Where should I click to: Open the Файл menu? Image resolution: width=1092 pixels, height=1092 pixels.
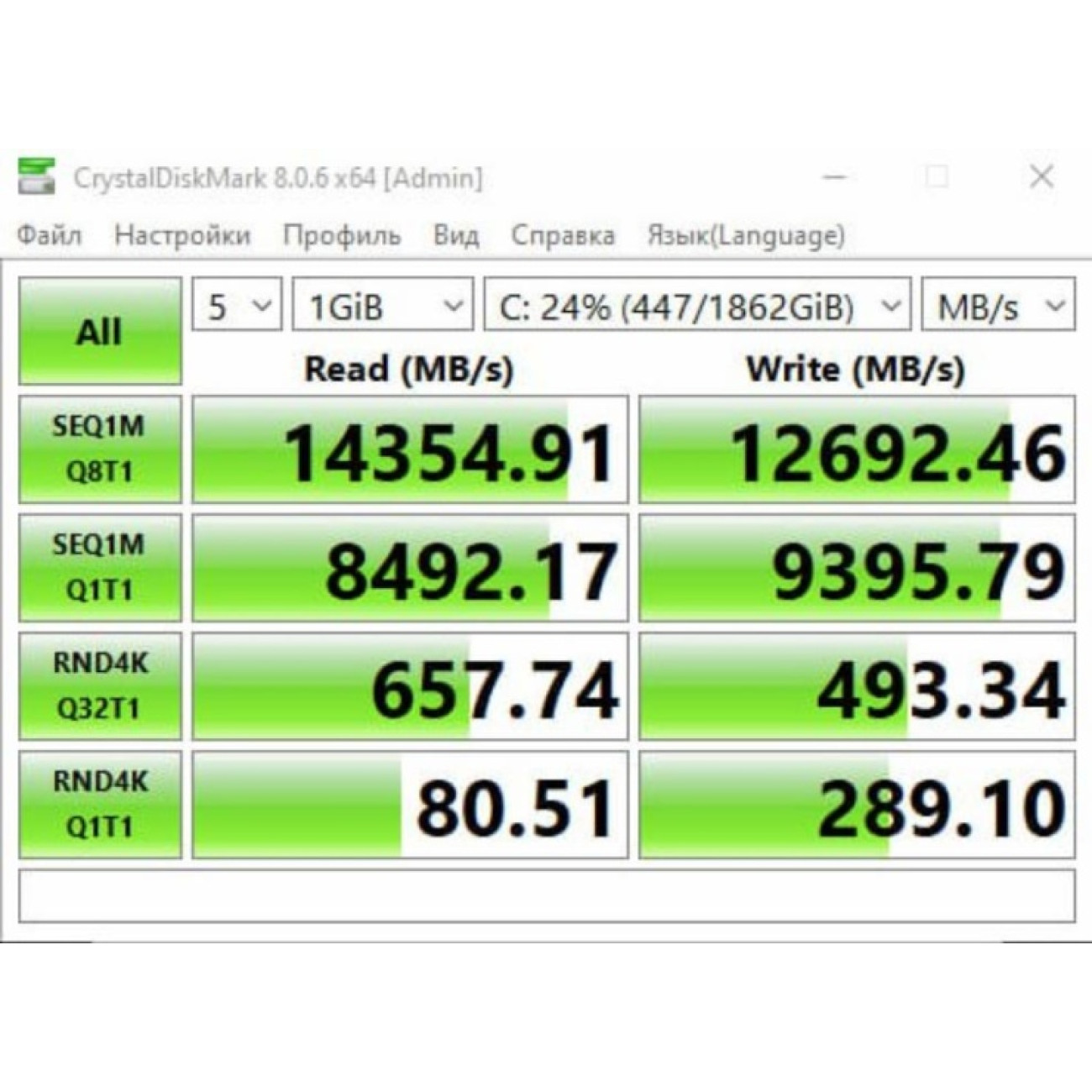pos(50,235)
